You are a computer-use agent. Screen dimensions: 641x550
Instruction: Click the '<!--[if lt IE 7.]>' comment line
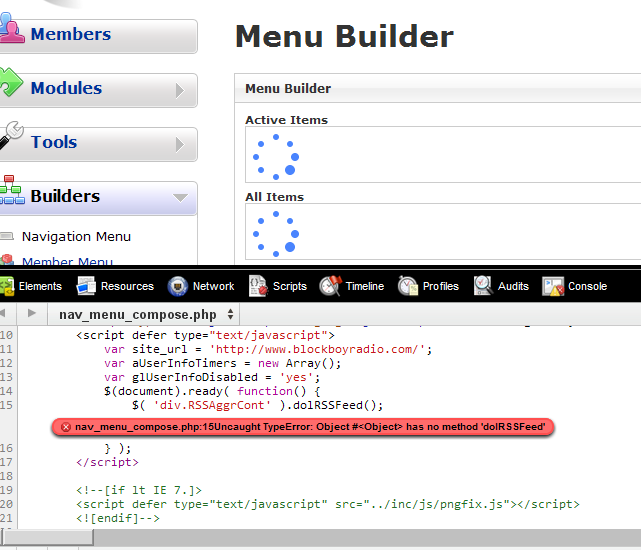[x=139, y=490]
